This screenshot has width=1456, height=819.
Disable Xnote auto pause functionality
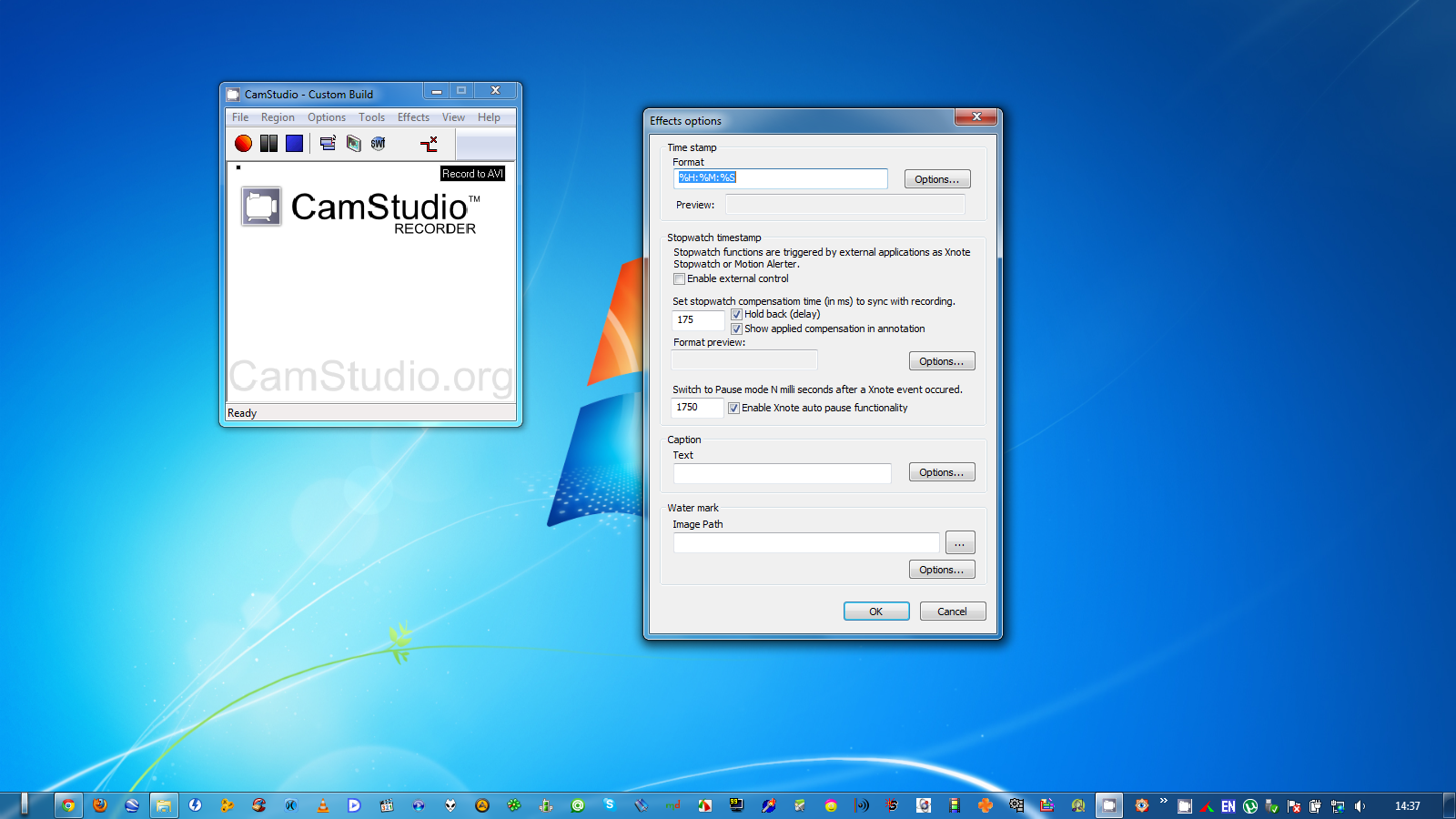(733, 409)
